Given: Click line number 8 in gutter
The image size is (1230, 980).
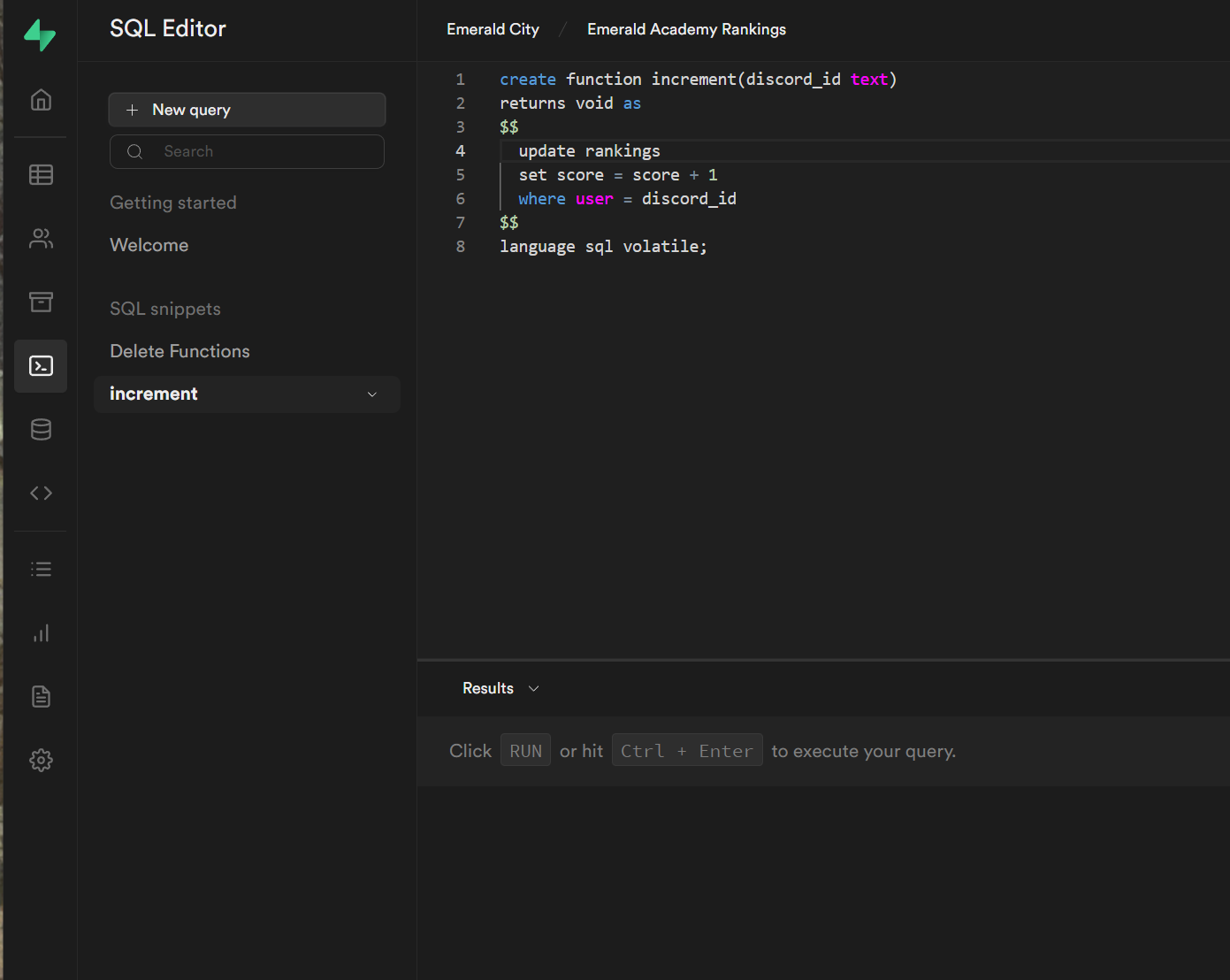Looking at the screenshot, I should coord(460,247).
